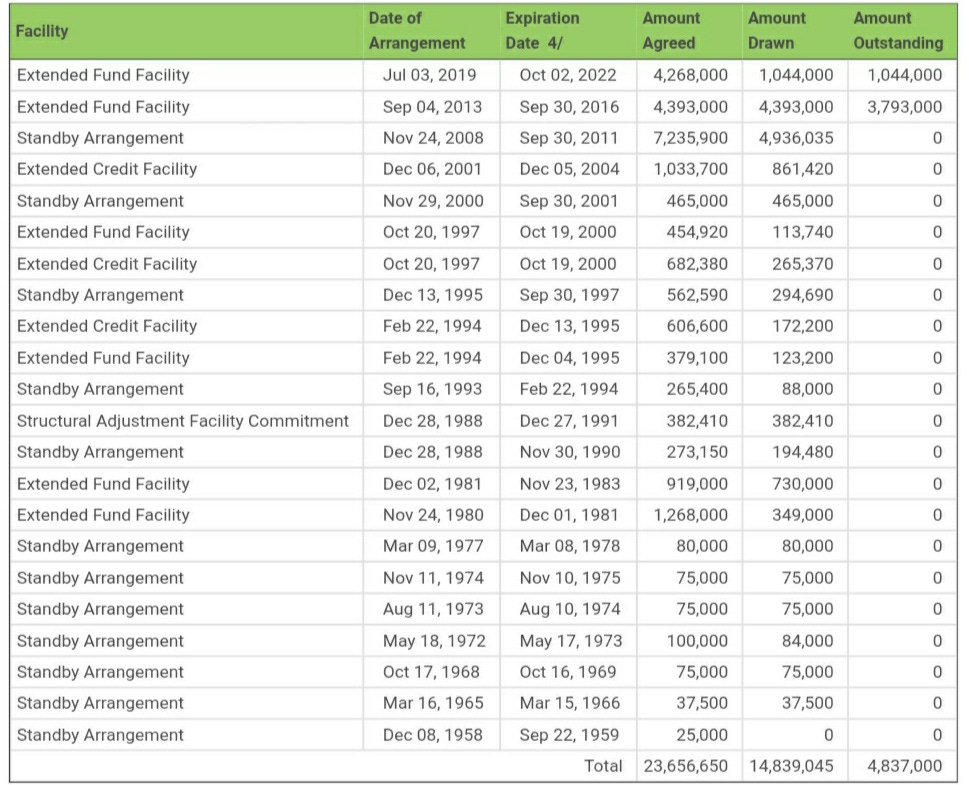Select the Oct 02, 2022 expiration date
Screen dimensions: 969x785
click(x=568, y=75)
